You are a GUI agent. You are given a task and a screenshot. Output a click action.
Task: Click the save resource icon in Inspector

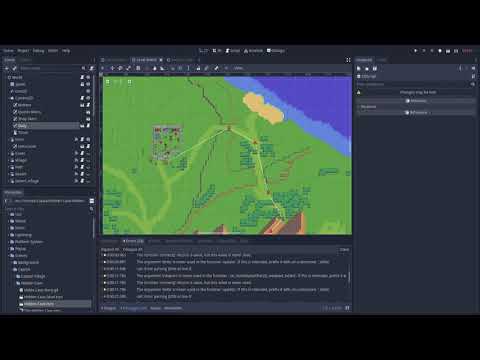pos(375,68)
